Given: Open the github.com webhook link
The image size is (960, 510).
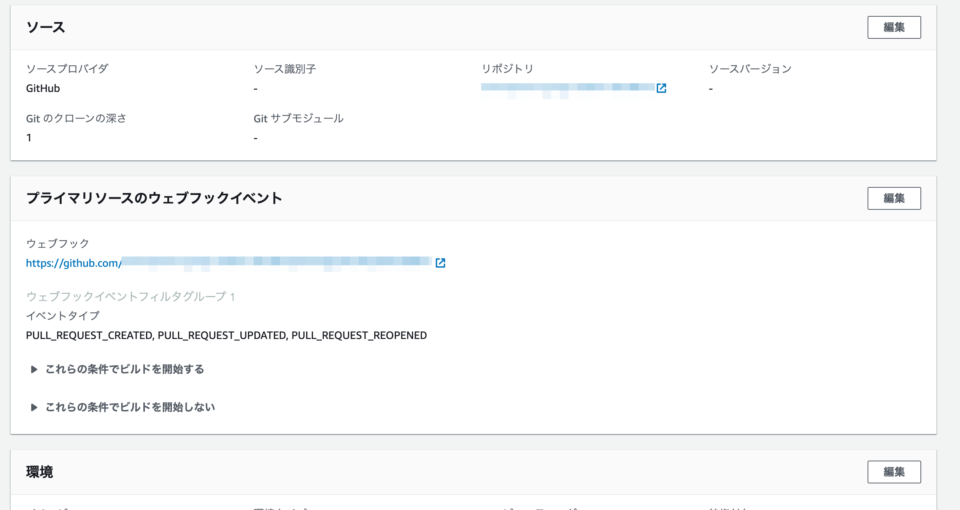Looking at the screenshot, I should [228, 263].
